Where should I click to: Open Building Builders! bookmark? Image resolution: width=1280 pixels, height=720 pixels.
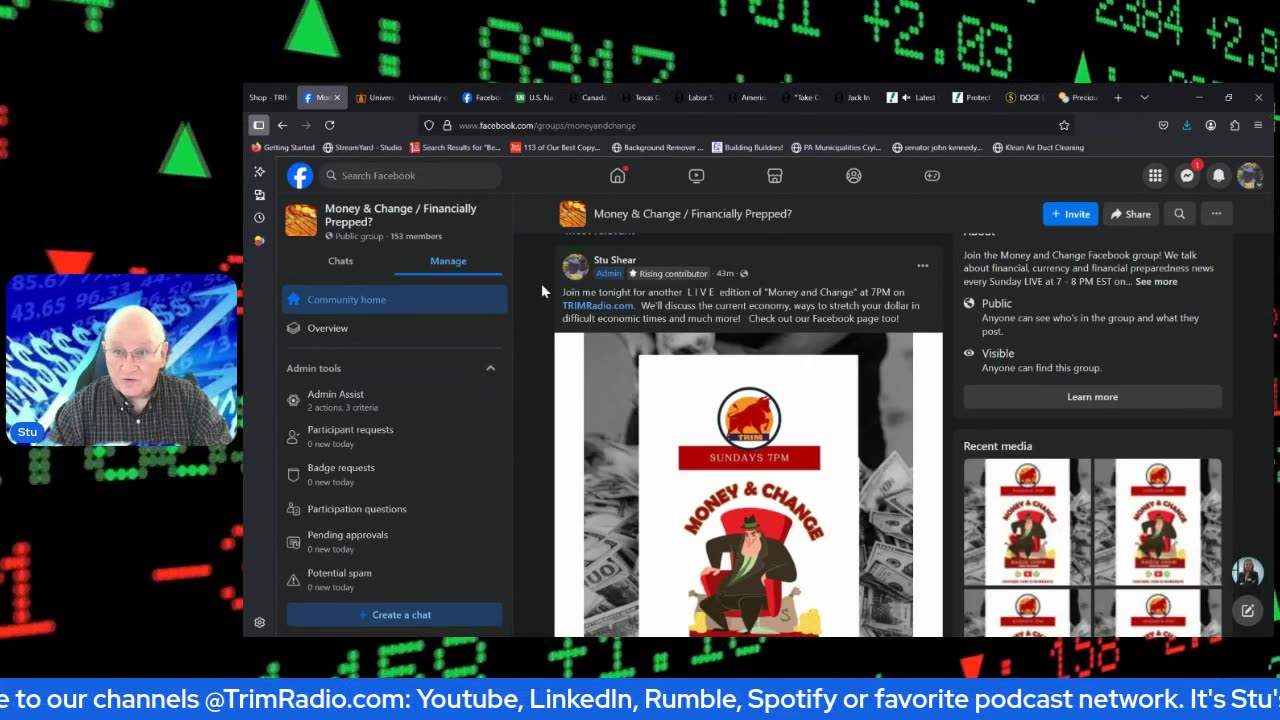(748, 148)
